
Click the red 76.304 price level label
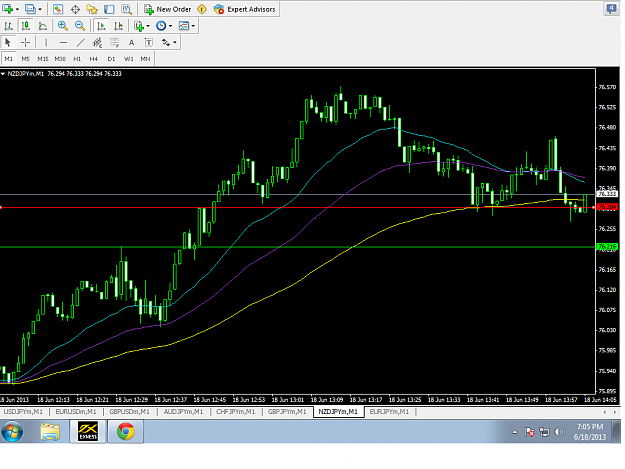607,207
